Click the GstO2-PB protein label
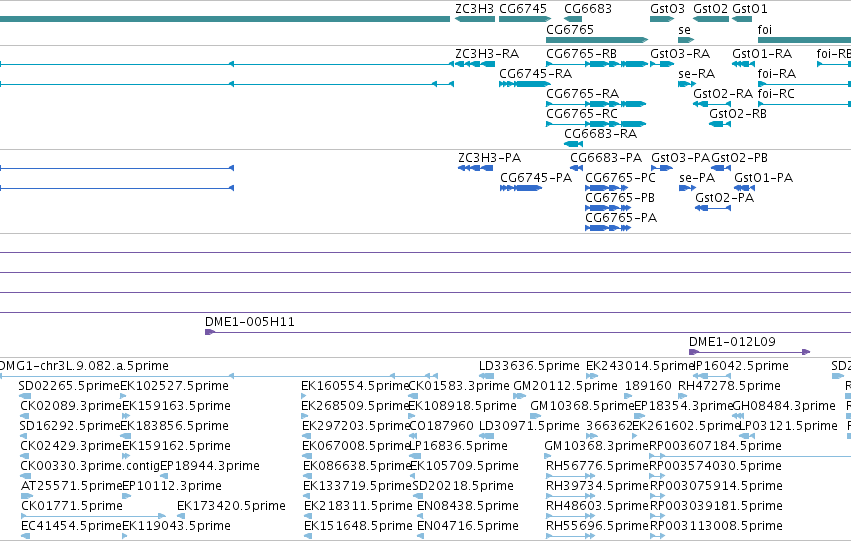Image resolution: width=851 pixels, height=541 pixels. (x=739, y=158)
